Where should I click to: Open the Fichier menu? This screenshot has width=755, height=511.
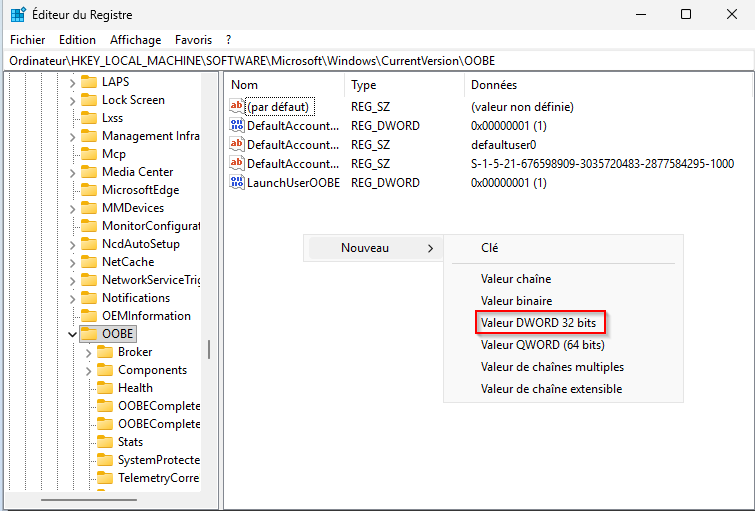tap(28, 40)
